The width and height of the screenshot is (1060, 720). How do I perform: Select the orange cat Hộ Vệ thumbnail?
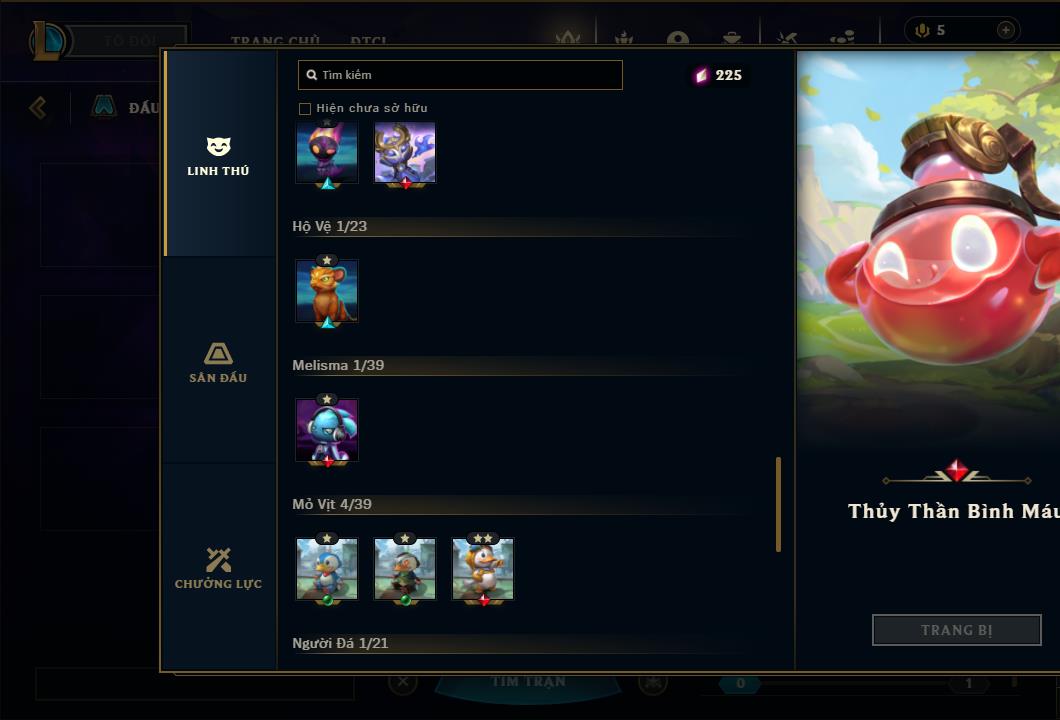(327, 292)
